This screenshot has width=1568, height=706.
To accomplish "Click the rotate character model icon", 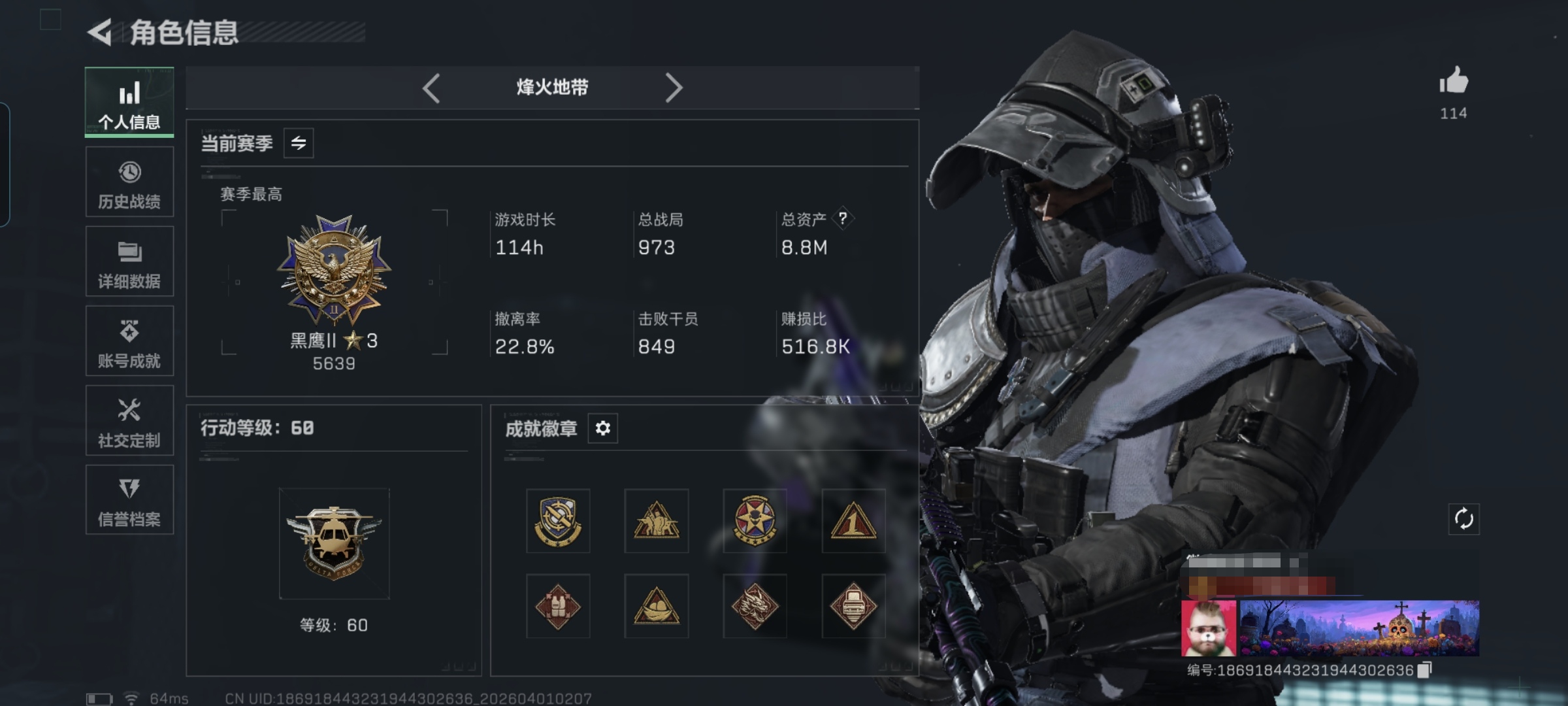I will [x=1463, y=519].
